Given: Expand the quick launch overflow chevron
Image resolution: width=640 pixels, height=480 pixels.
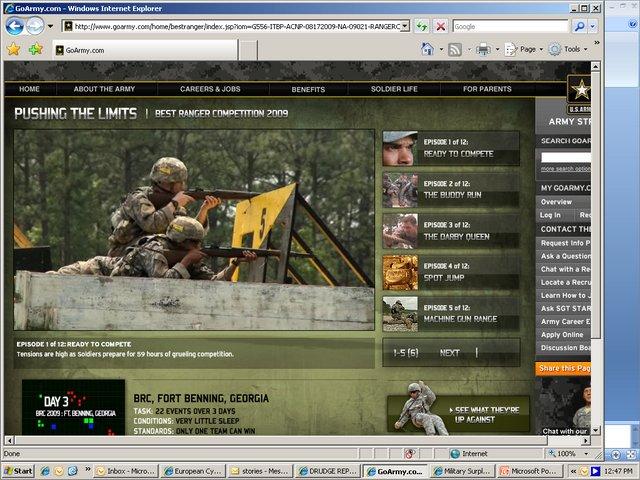Looking at the screenshot, I should point(87,469).
